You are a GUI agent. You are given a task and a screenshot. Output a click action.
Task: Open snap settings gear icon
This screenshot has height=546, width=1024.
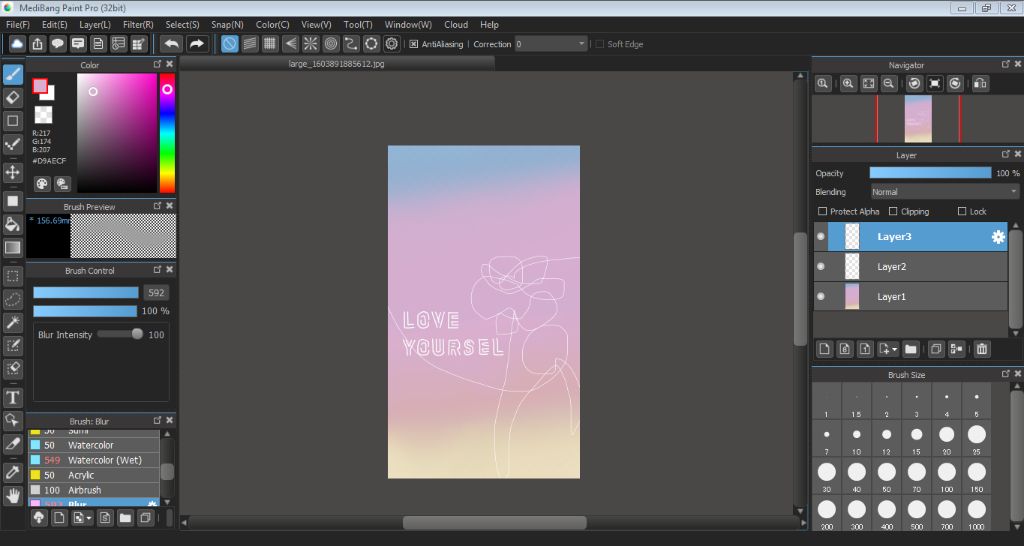click(x=391, y=44)
